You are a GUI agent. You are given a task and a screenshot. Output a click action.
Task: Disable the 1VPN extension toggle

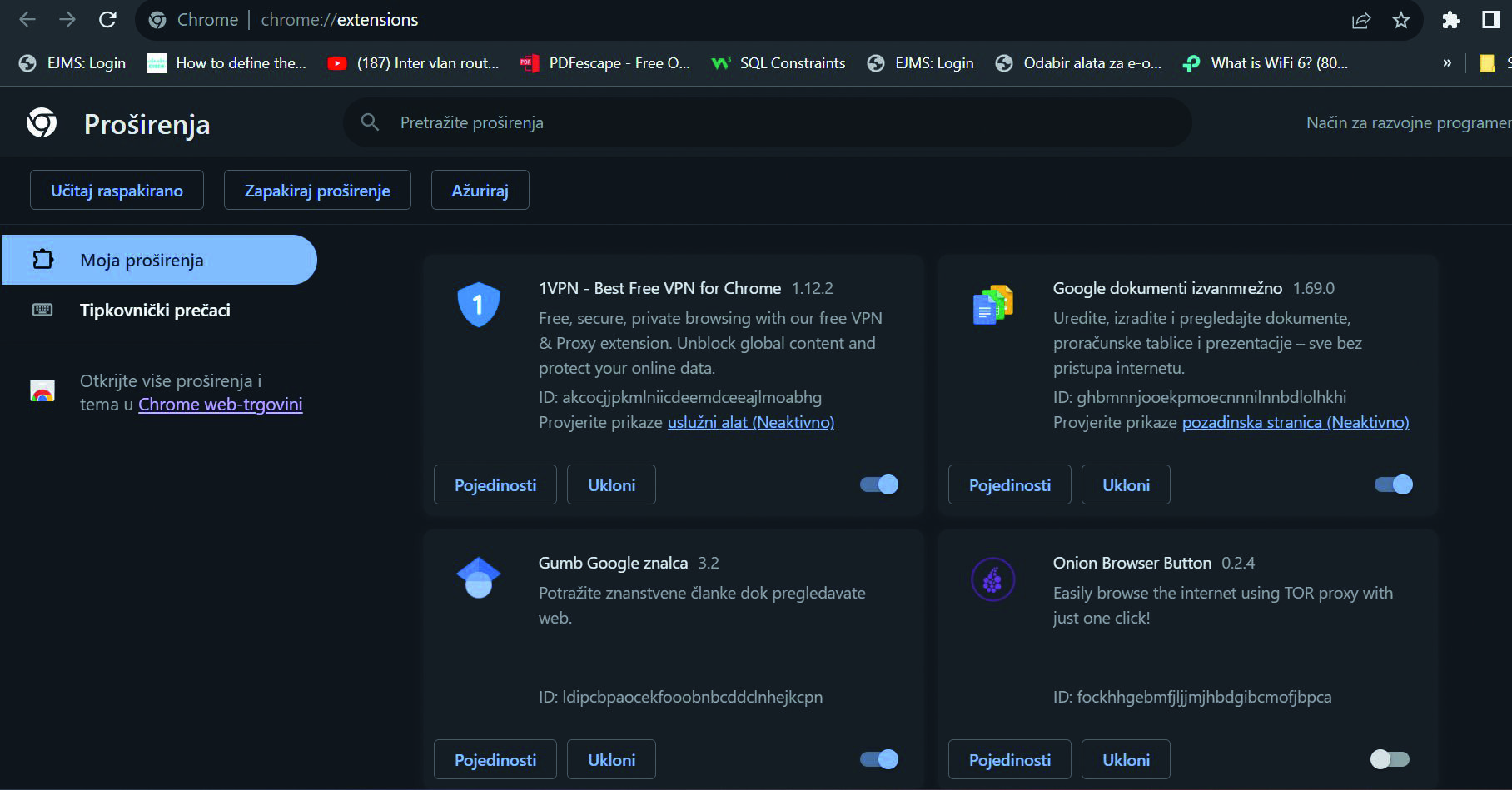click(x=879, y=484)
